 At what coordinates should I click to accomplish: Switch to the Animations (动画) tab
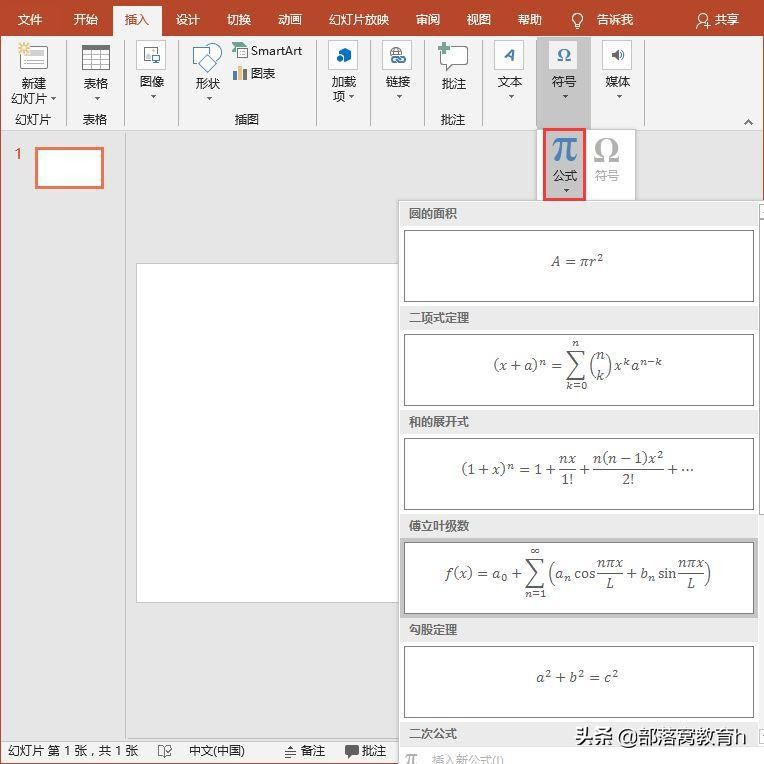[x=290, y=19]
